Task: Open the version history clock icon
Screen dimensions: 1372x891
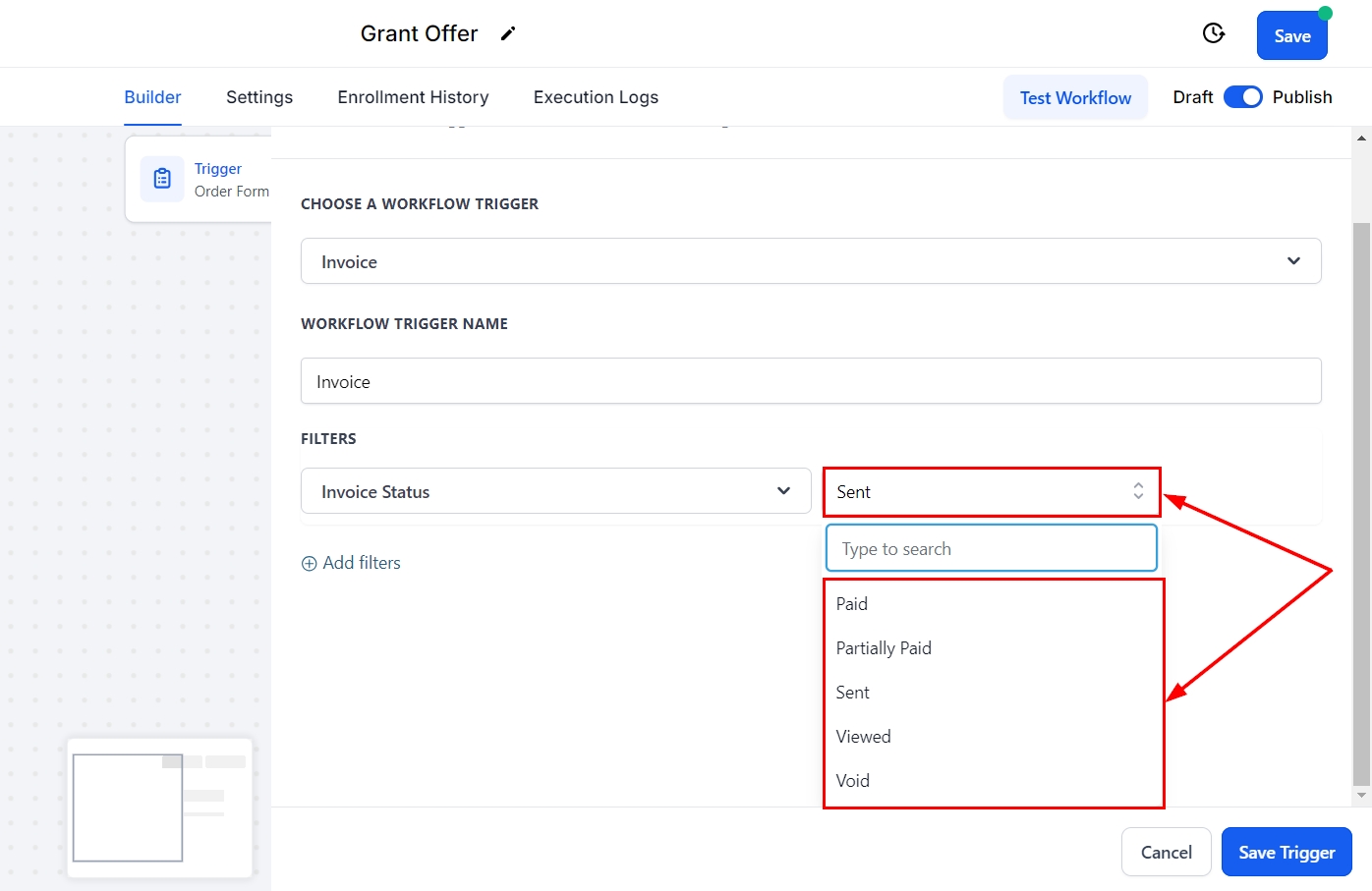Action: point(1214,33)
